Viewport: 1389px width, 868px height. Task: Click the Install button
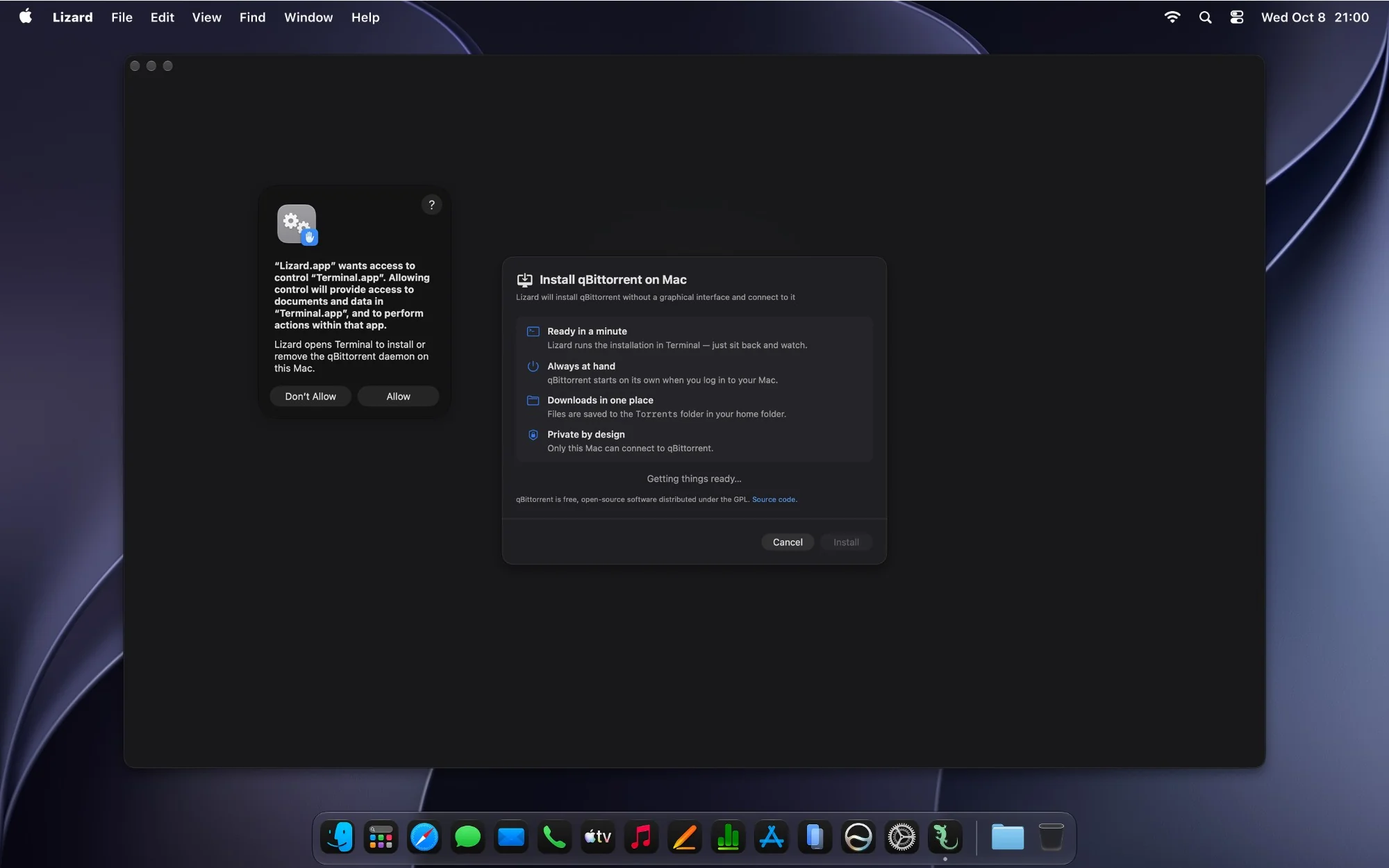point(846,542)
